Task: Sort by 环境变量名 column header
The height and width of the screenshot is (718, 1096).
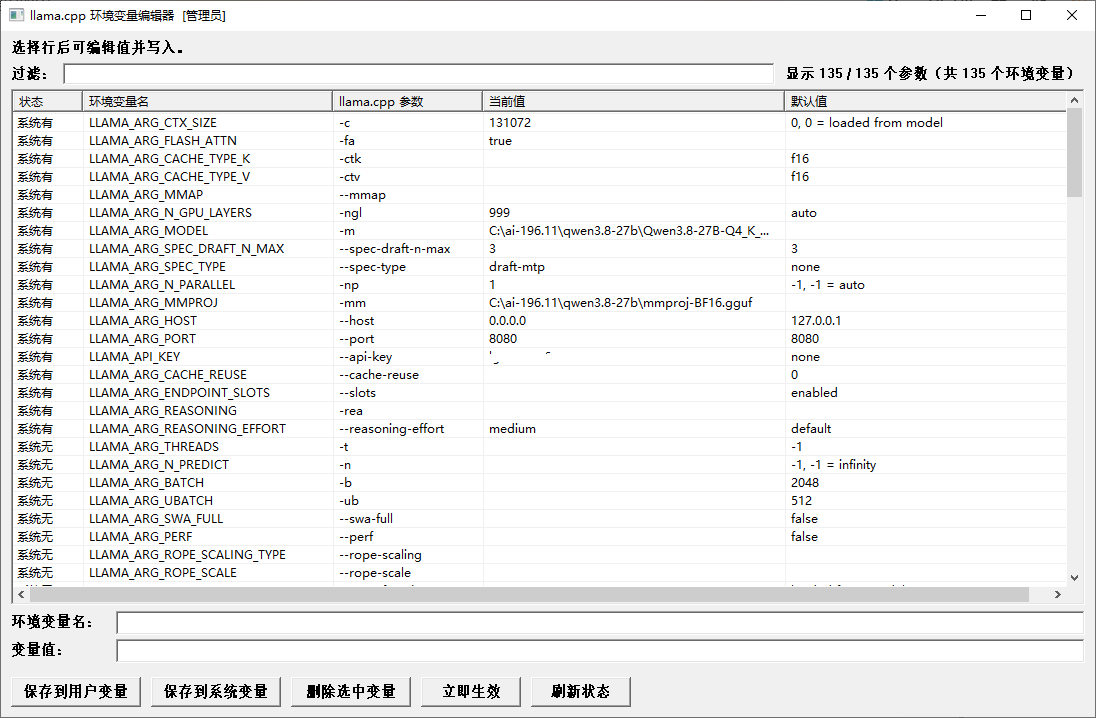Action: (x=208, y=101)
